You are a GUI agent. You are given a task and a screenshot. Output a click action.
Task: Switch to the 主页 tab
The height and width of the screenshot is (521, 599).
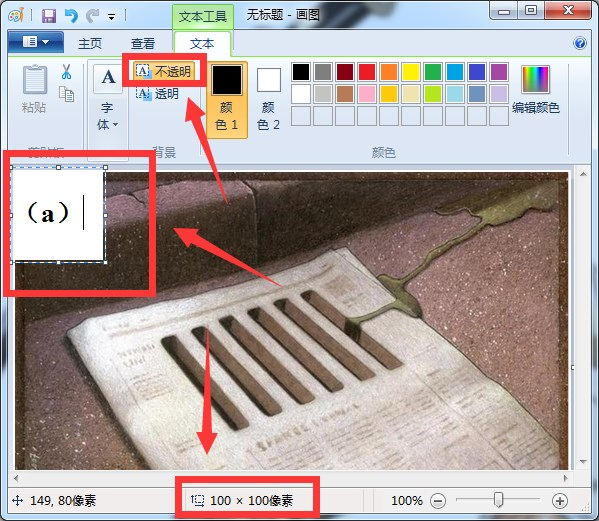tap(90, 44)
